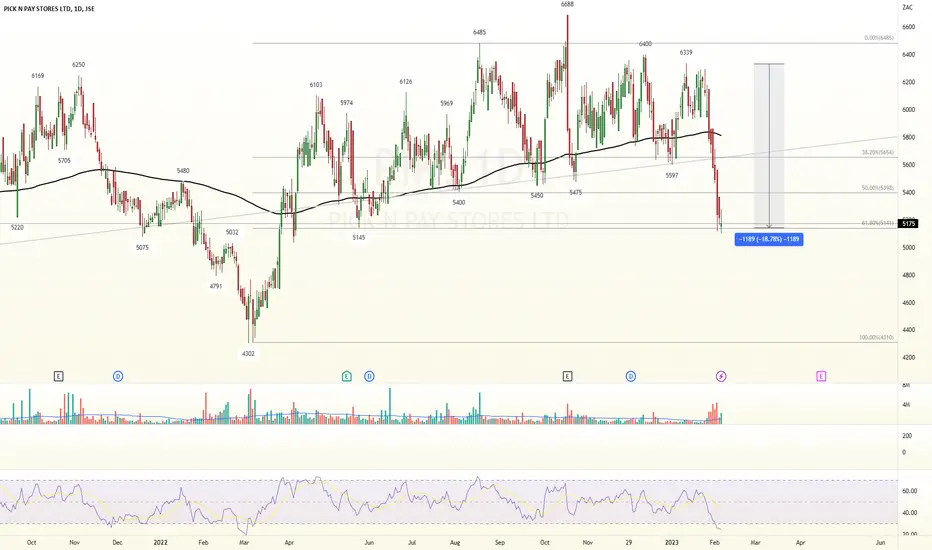Screen dimensions: 932x550
Task: Click the lightning bolt event icon at February 2023
Action: tap(721, 376)
